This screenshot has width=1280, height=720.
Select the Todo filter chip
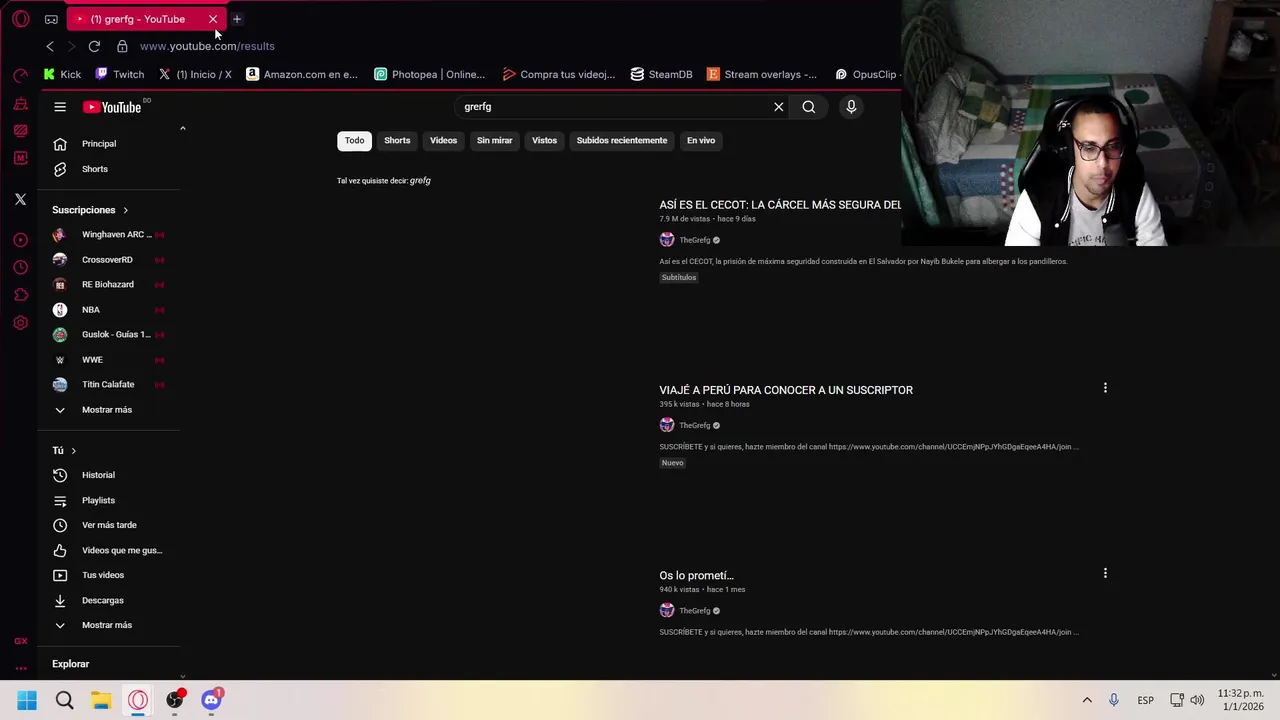(x=355, y=141)
